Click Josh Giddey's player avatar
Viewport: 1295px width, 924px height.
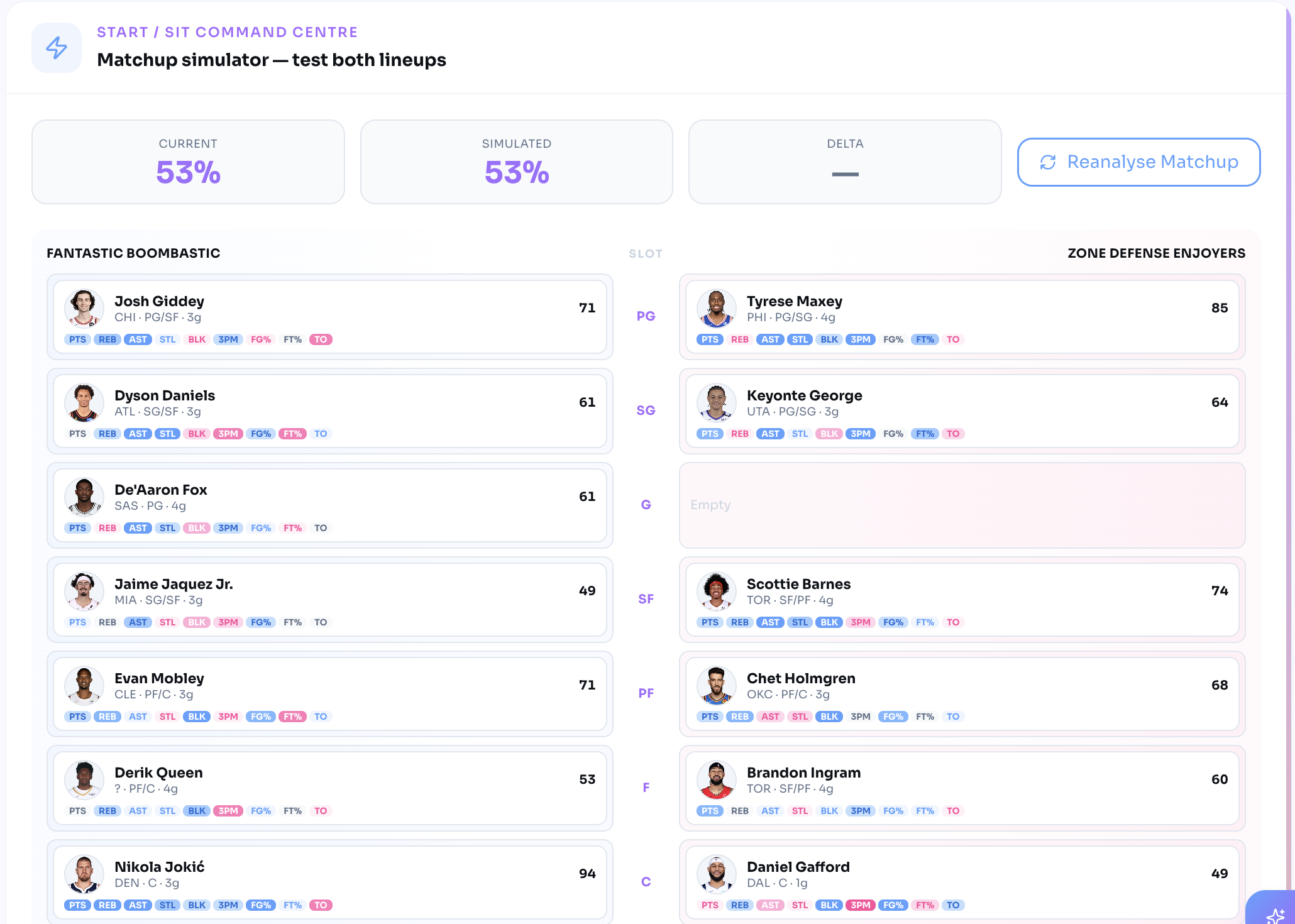click(84, 309)
